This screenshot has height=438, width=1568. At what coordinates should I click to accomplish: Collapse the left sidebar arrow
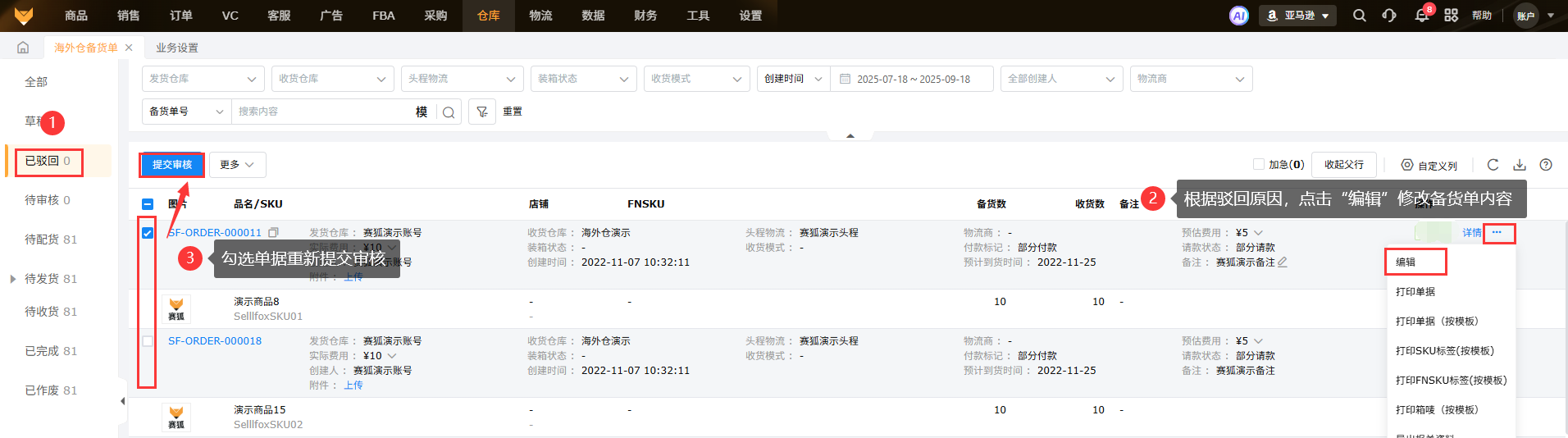point(122,401)
